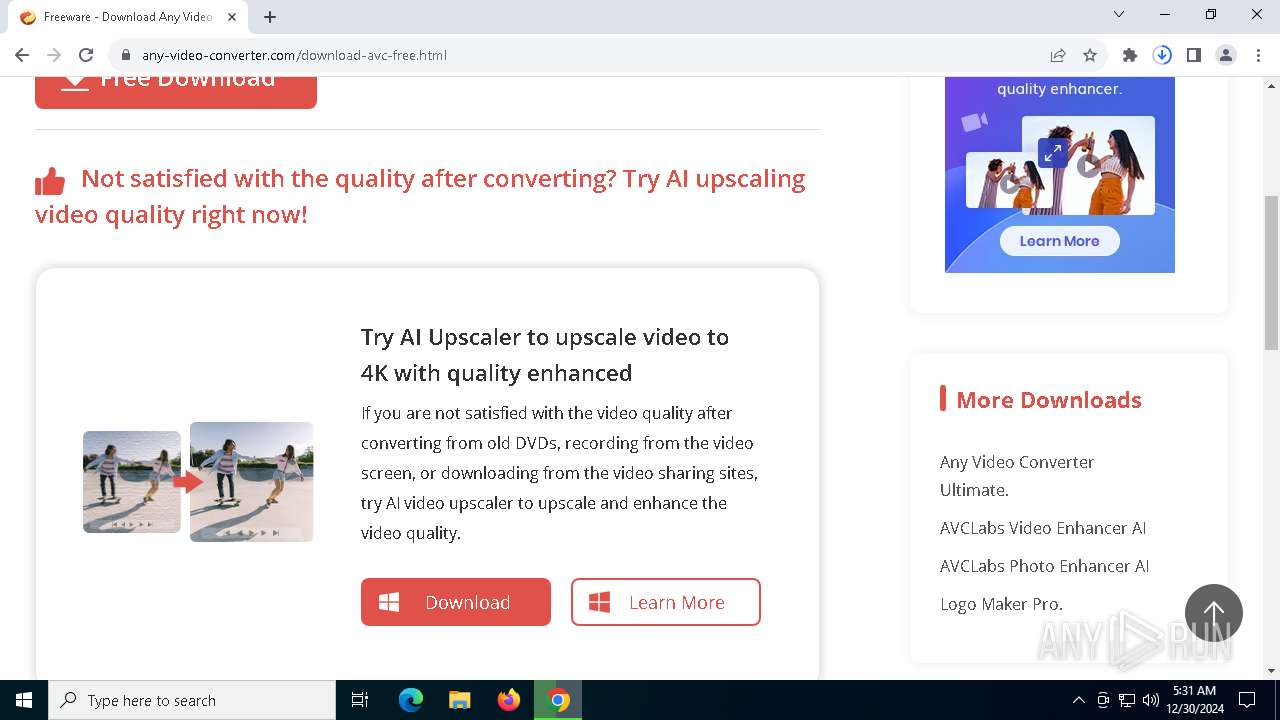Reload the current page

86,55
